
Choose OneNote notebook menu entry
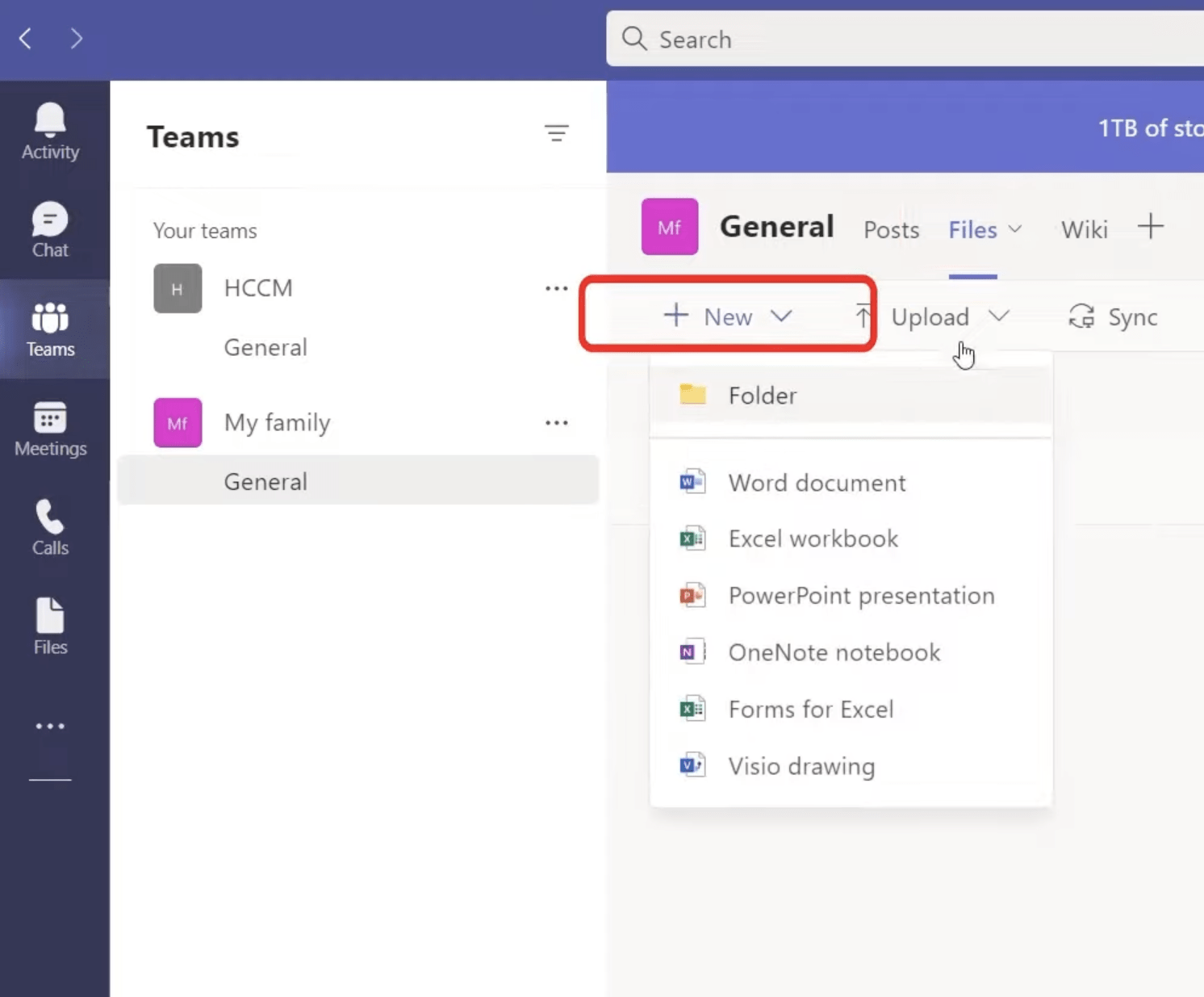851,652
